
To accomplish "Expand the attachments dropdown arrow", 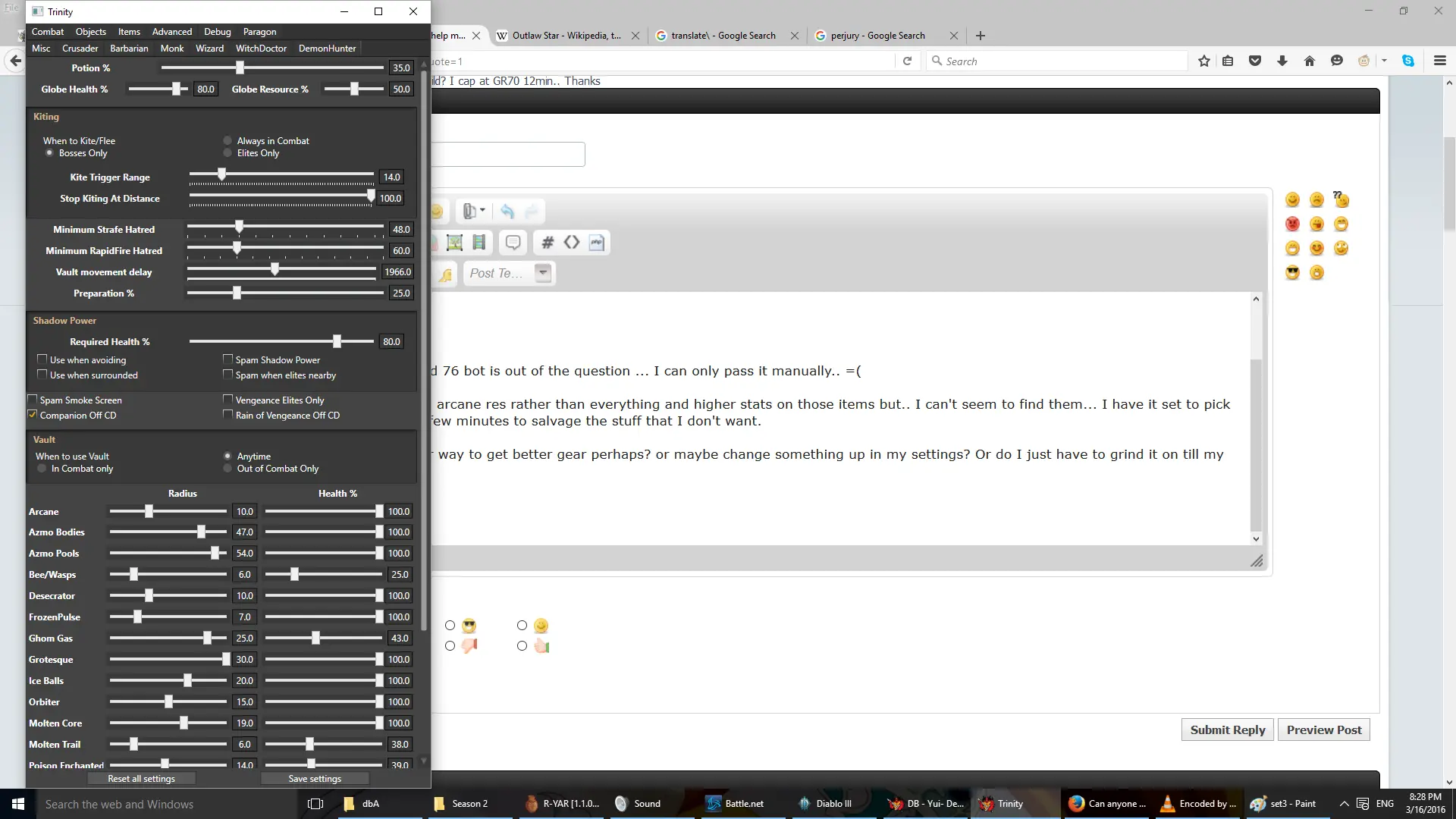I will click(x=482, y=211).
